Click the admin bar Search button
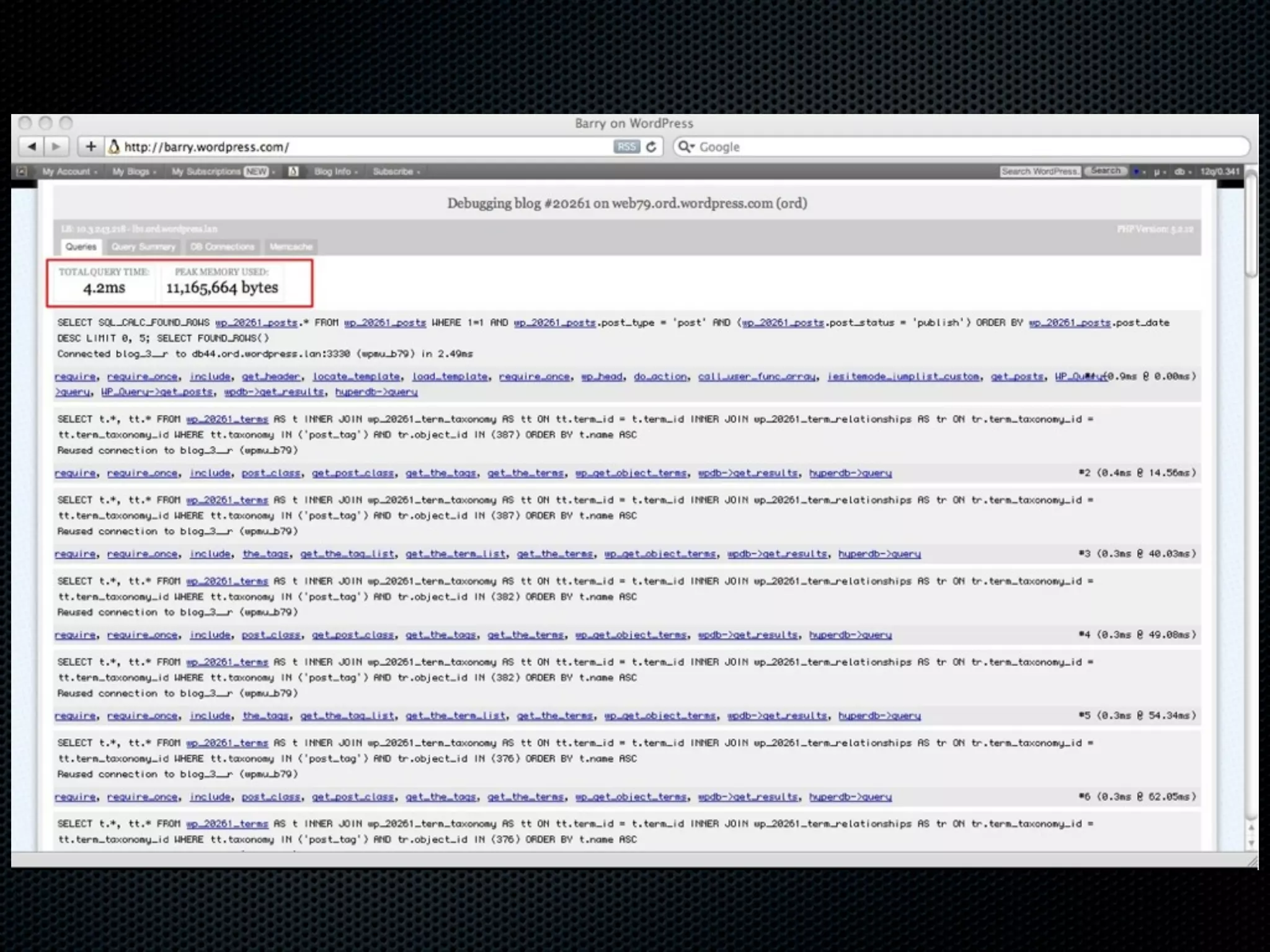Viewport: 1270px width, 952px height. (x=1105, y=171)
